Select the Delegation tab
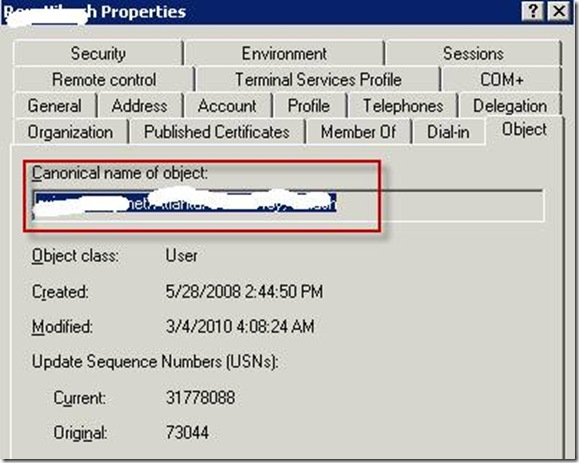Image resolution: width=579 pixels, height=463 pixels. point(510,106)
